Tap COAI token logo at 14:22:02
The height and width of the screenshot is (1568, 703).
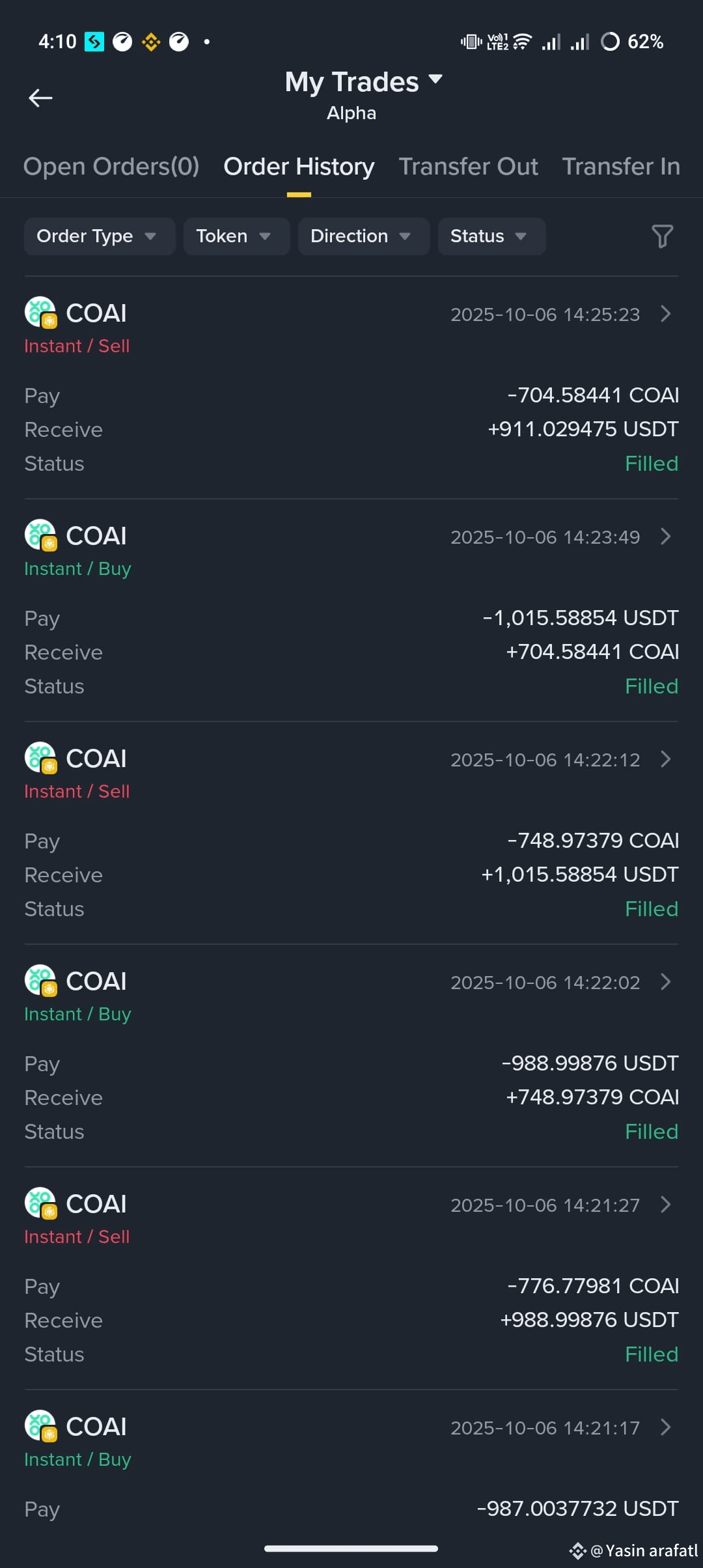coord(41,981)
